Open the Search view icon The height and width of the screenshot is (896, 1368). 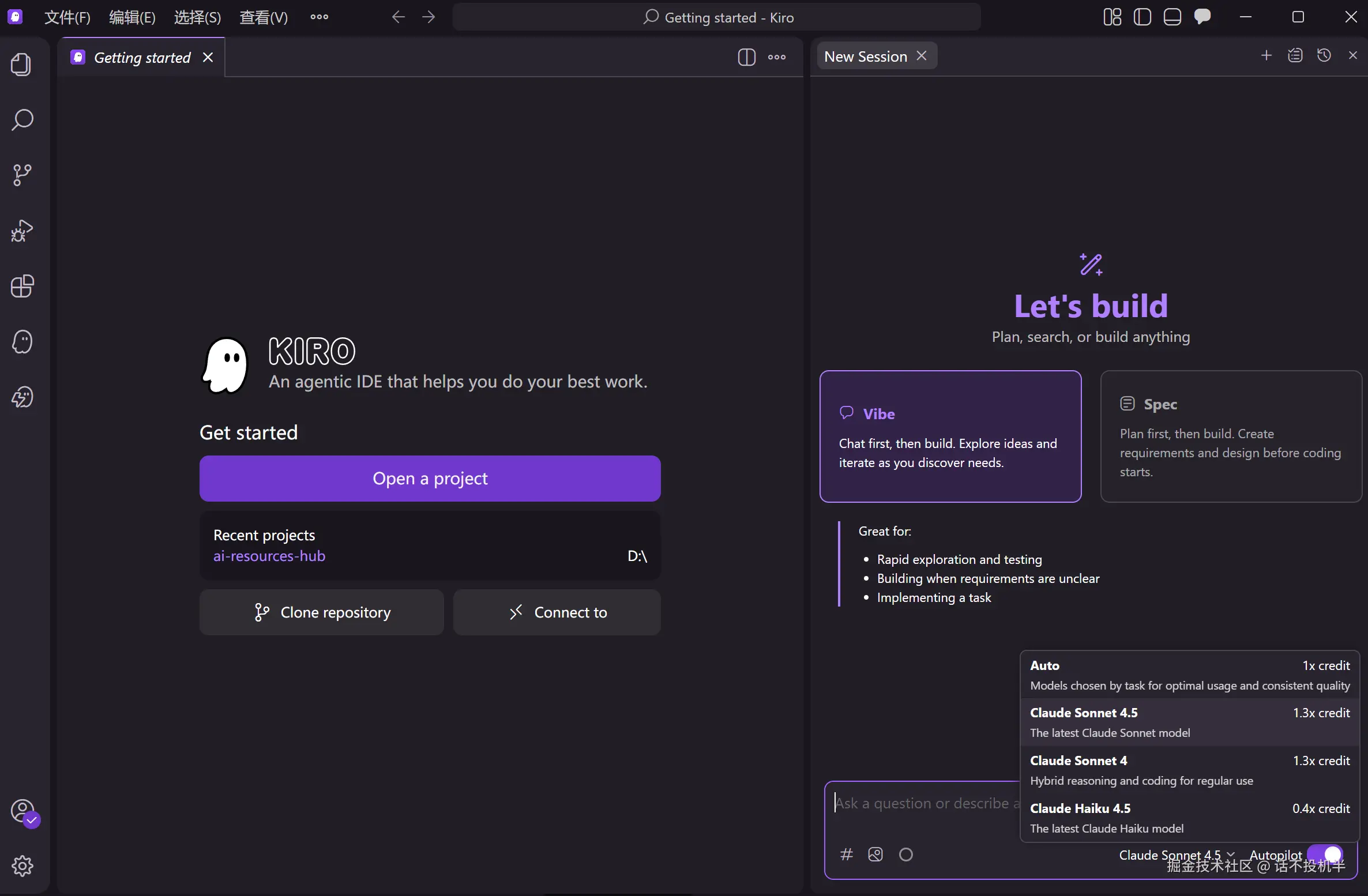22,119
